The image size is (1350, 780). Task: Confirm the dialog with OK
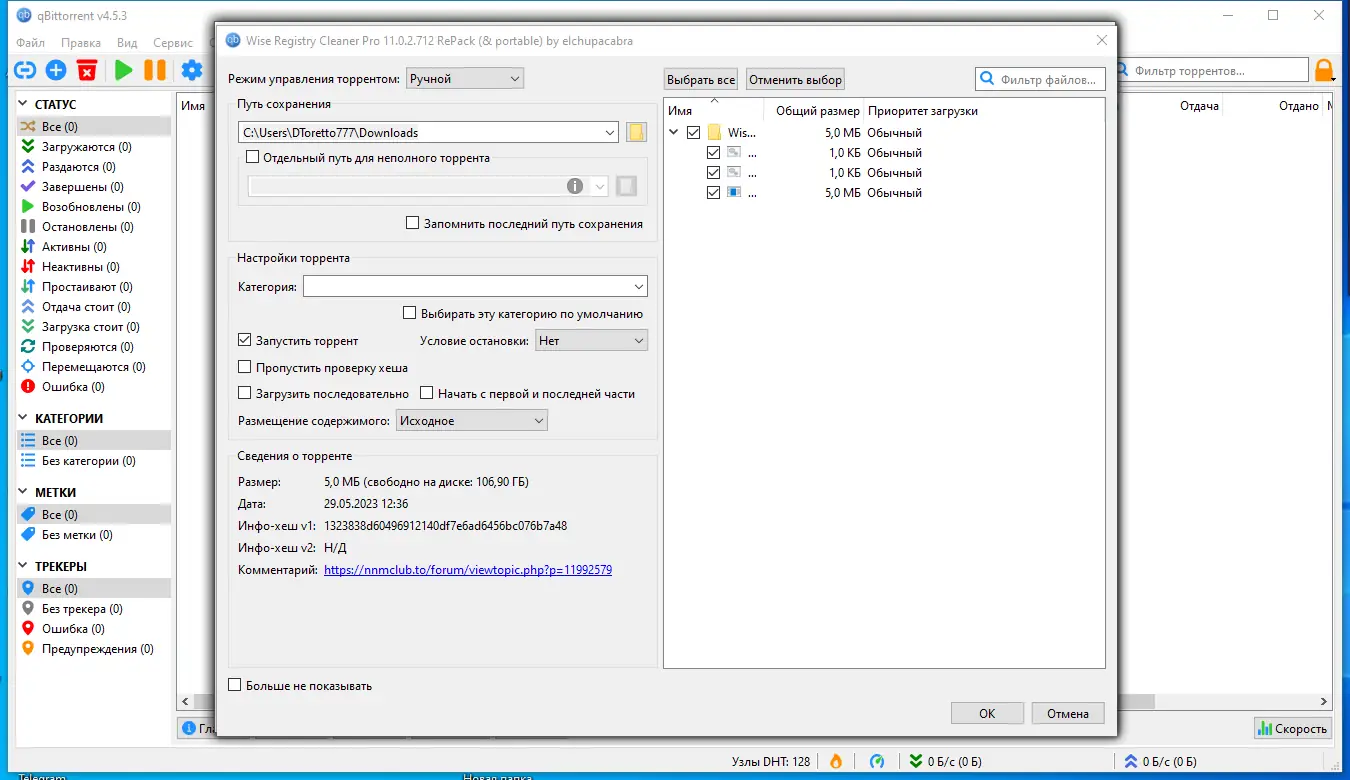pos(987,714)
